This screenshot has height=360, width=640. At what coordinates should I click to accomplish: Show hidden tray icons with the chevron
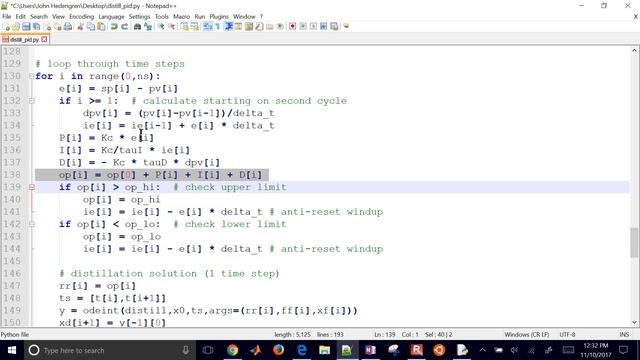(x=482, y=350)
